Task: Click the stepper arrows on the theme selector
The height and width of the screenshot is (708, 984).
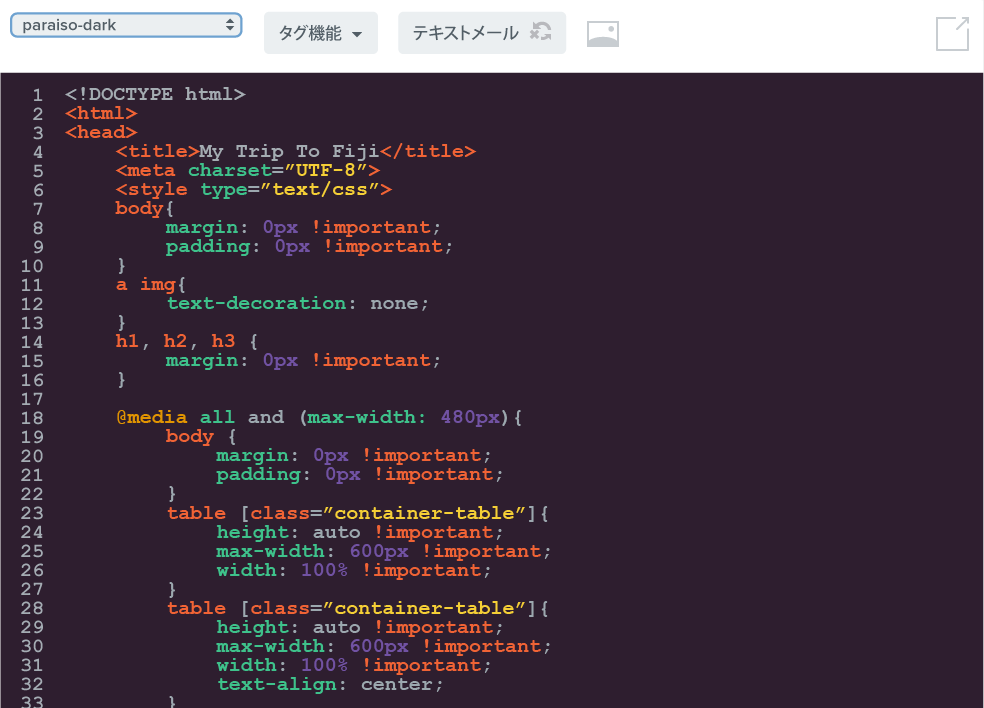Action: [x=232, y=22]
